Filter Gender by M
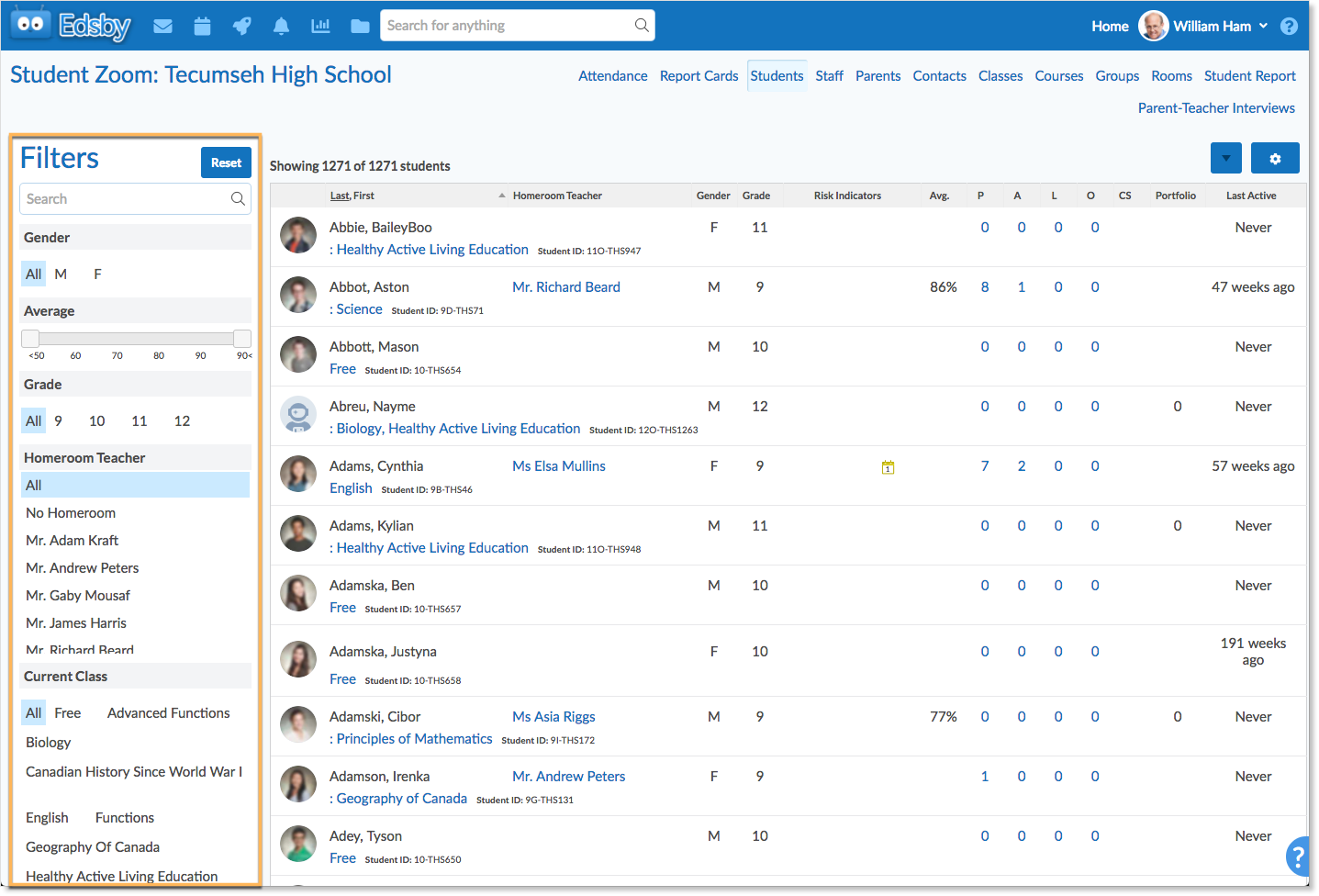 (x=61, y=274)
